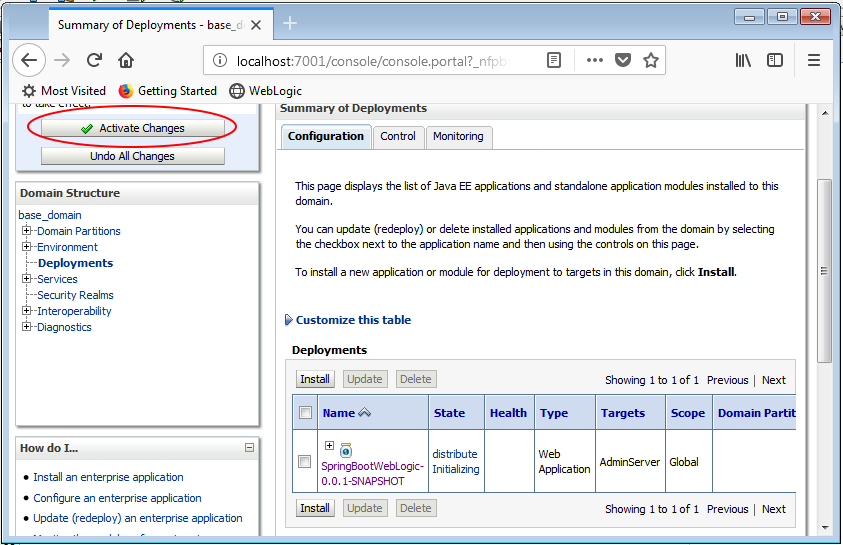Sort deployments by Name arrow icon
This screenshot has width=843, height=545.
365,413
